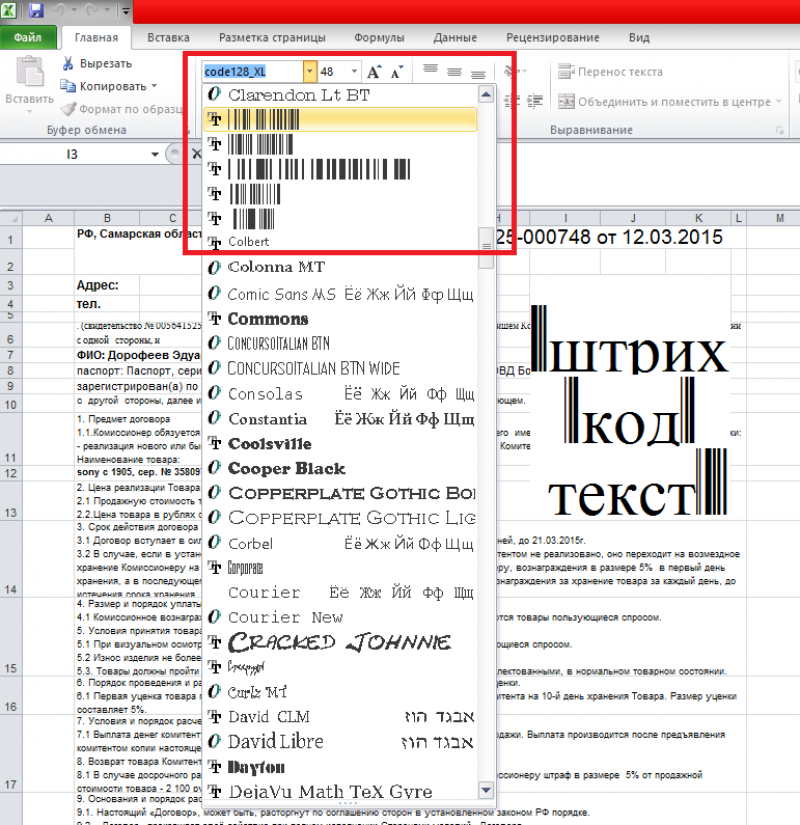
Task: Expand the Объединить и поместить dropdown arrow
Action: 778,102
